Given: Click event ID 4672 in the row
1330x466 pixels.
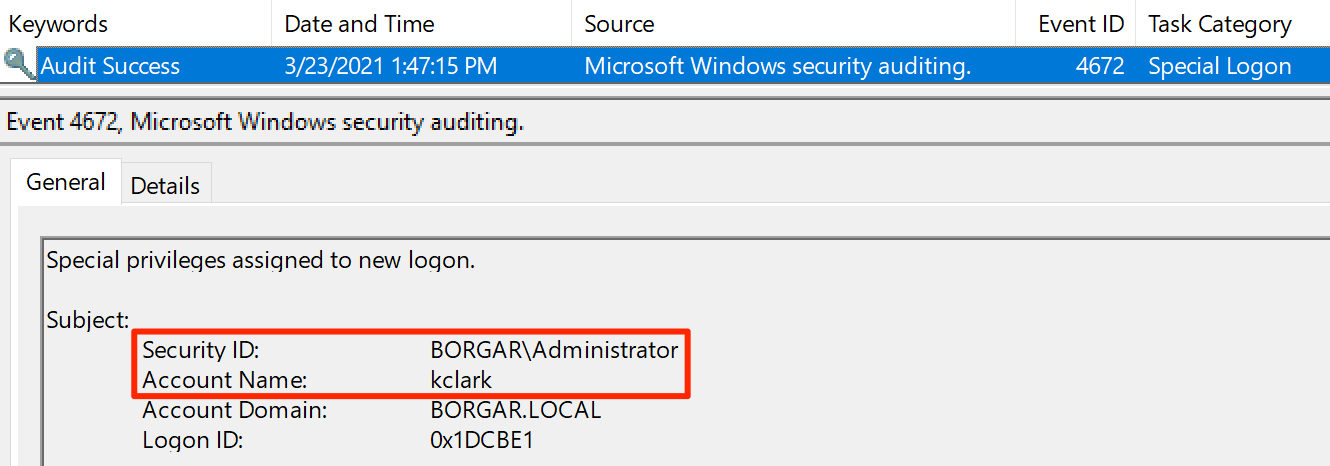Looking at the screenshot, I should click(x=1102, y=67).
